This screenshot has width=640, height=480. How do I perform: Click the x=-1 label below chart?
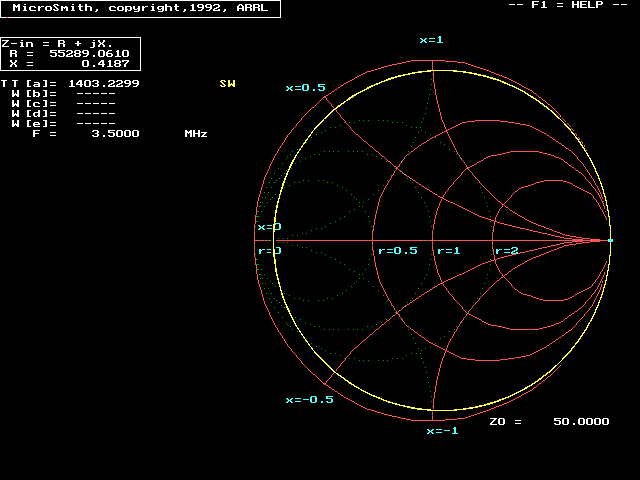coord(441,431)
